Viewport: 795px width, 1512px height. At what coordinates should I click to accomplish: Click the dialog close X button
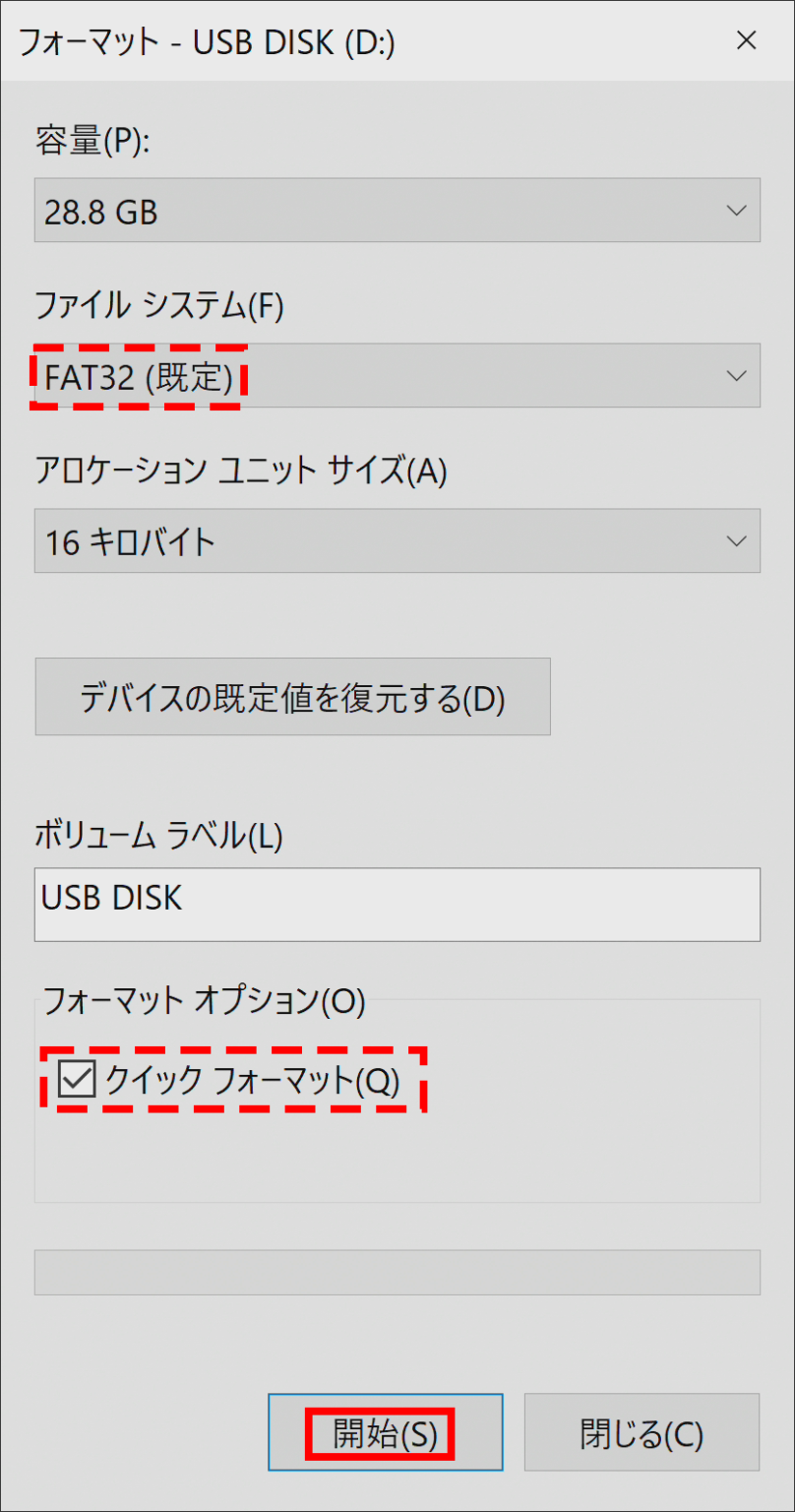click(747, 41)
